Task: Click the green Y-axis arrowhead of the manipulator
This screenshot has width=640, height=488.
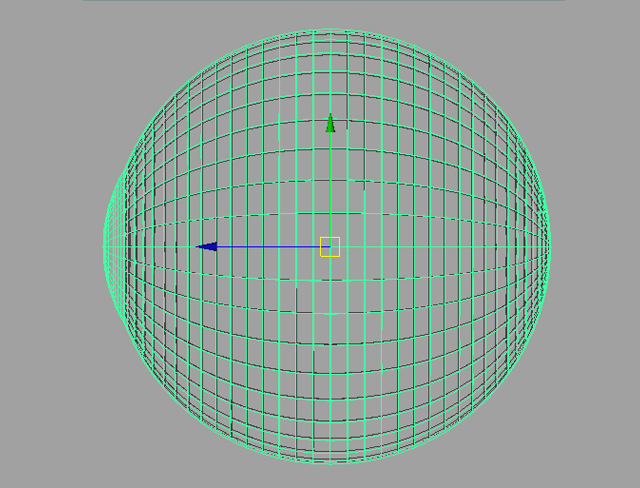Action: pyautogui.click(x=330, y=124)
